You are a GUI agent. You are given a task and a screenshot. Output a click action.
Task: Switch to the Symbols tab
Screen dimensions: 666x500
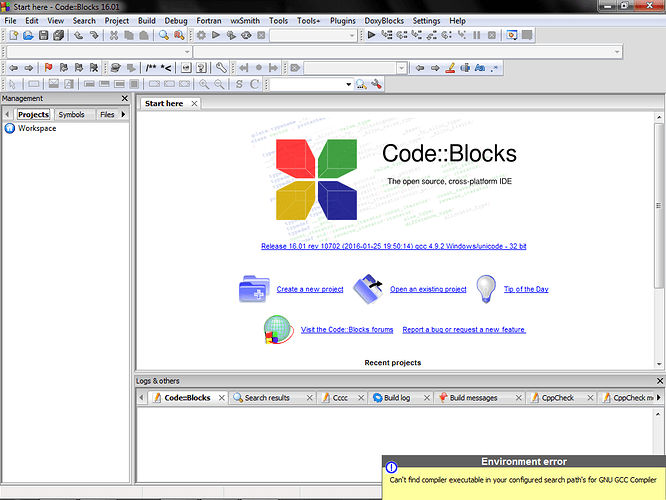pos(71,114)
